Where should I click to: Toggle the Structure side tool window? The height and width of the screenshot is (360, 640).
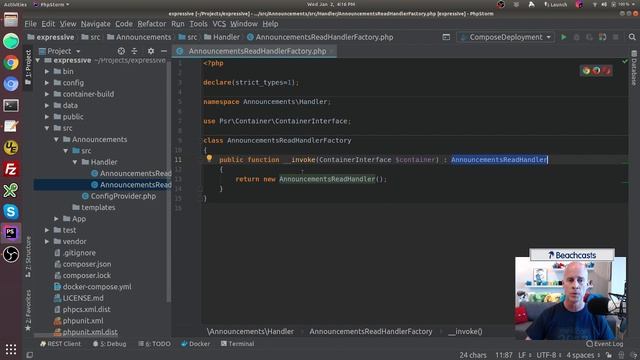28,256
